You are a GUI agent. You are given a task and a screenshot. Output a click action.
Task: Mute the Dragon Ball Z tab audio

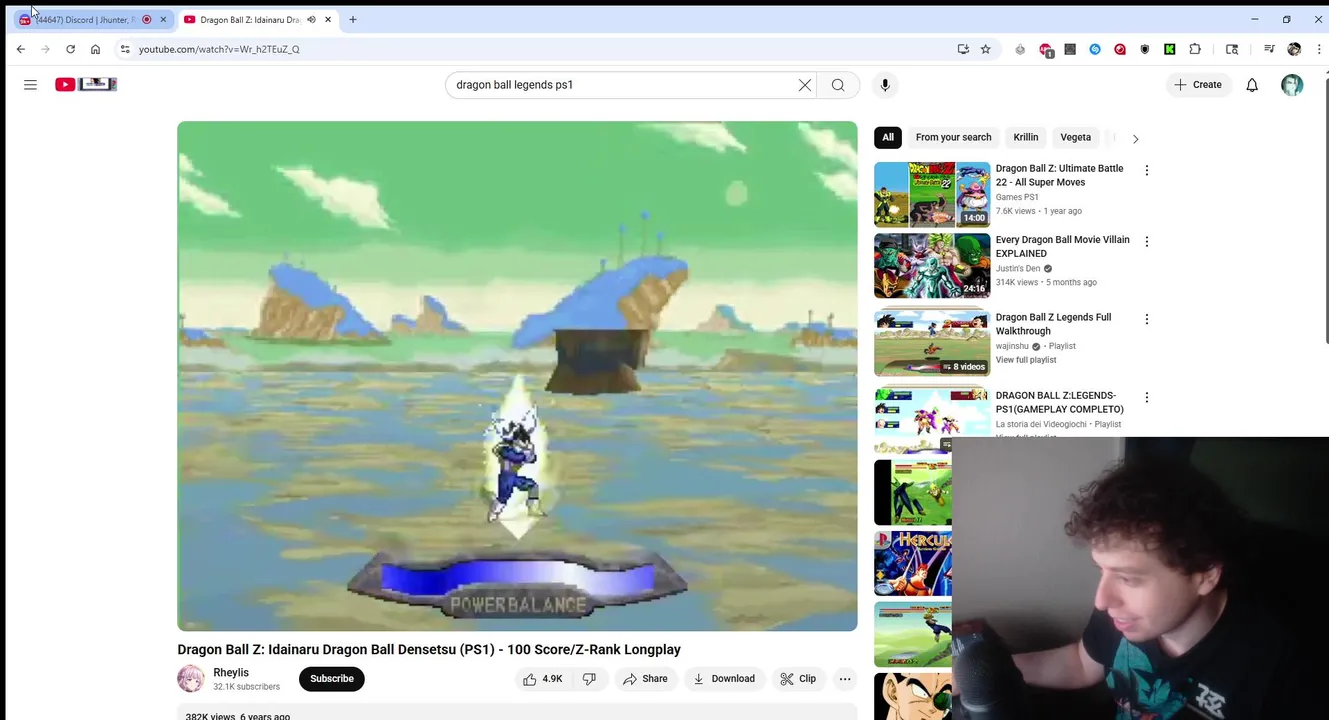point(311,20)
